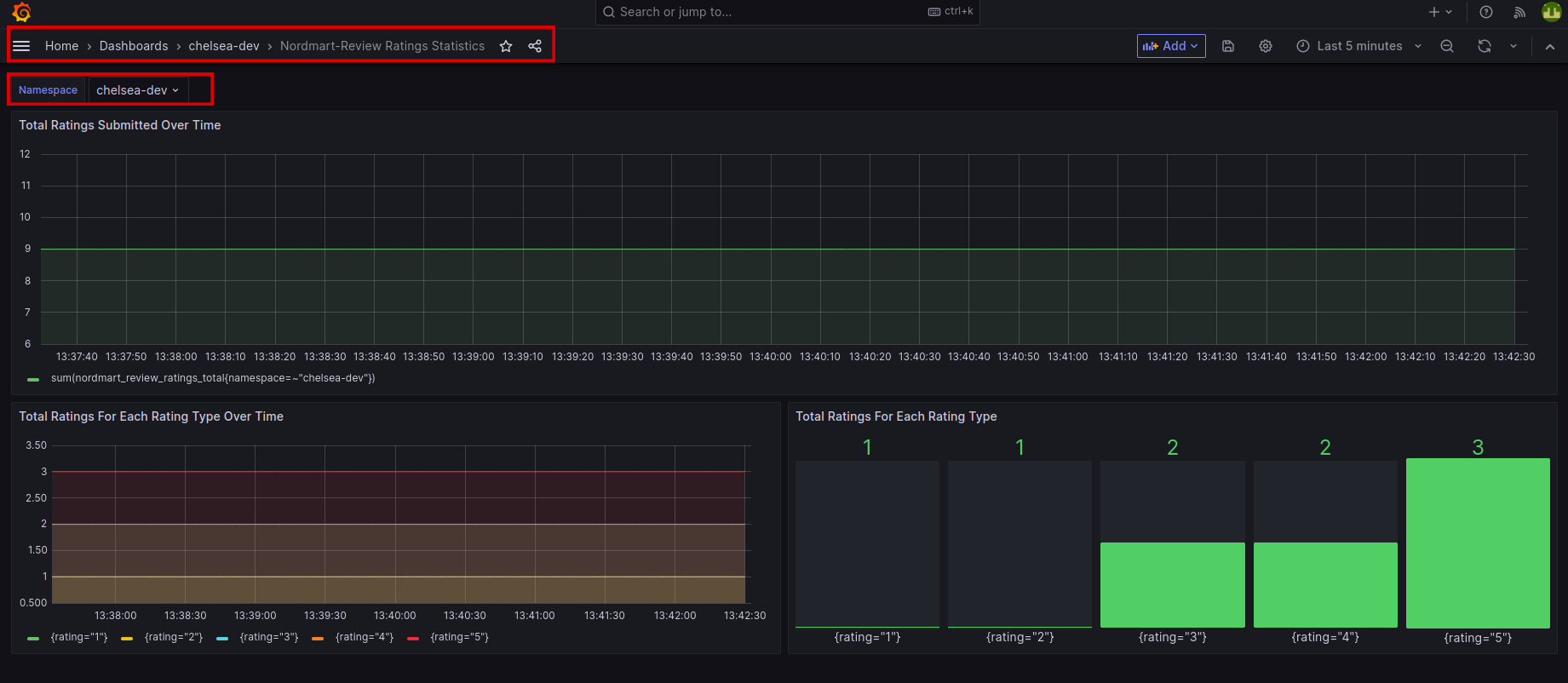Go to Dashboards in breadcrumb

click(134, 46)
